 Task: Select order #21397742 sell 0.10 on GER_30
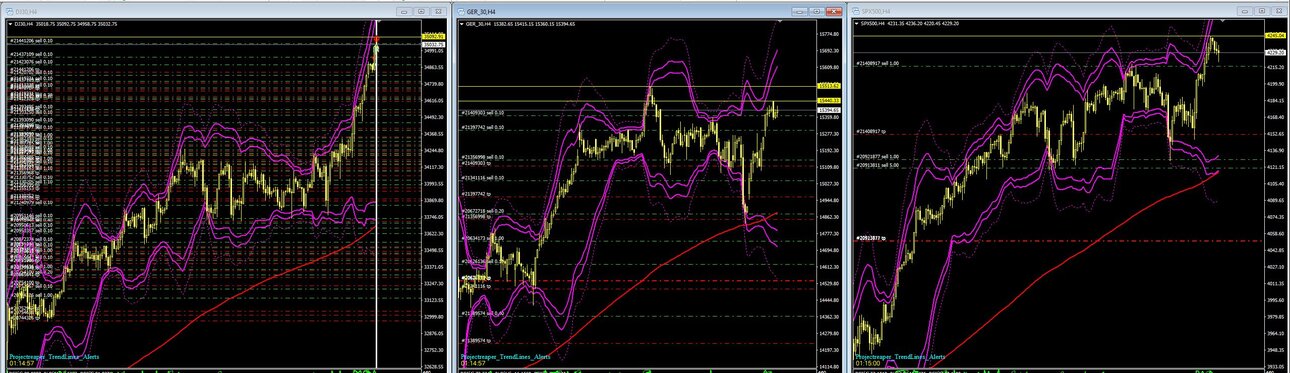482,127
